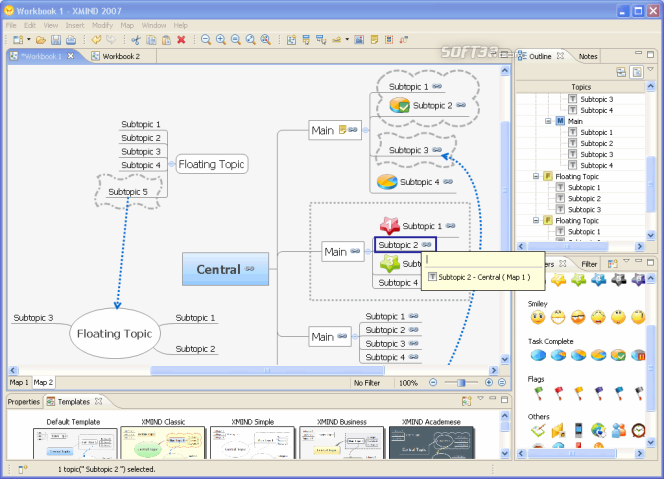Click the 100% zoom indicator
This screenshot has height=479, width=664.
(408, 383)
